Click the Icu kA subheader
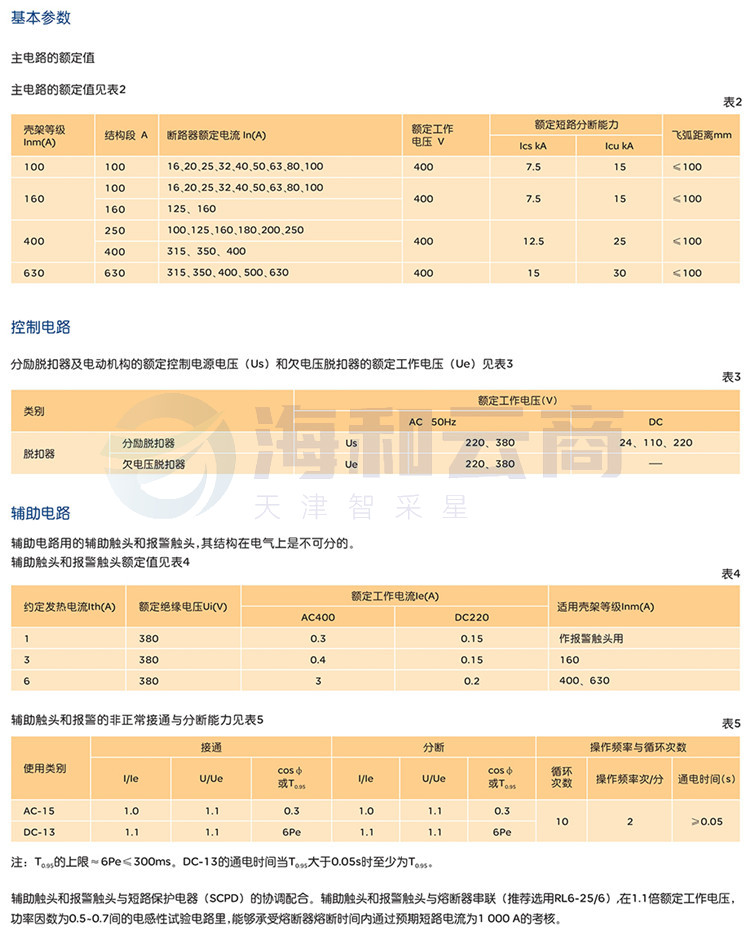This screenshot has width=750, height=939. pyautogui.click(x=619, y=146)
